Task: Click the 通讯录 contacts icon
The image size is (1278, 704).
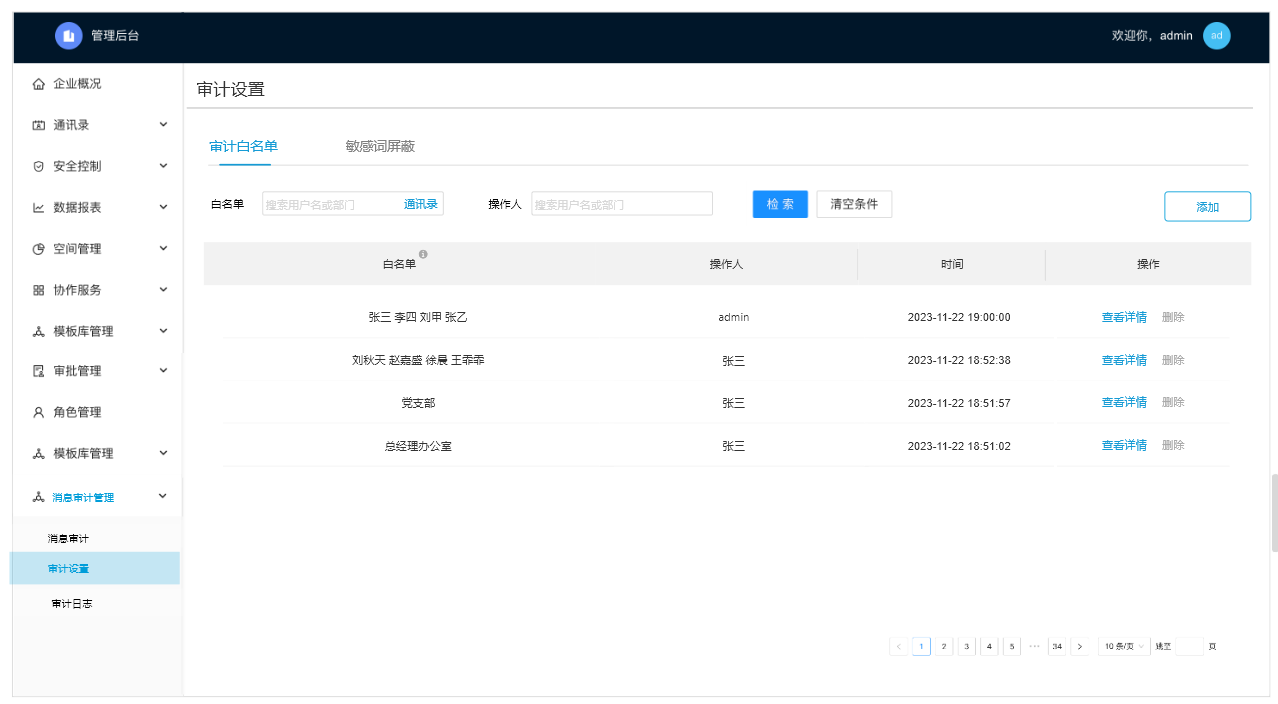Action: (x=39, y=125)
